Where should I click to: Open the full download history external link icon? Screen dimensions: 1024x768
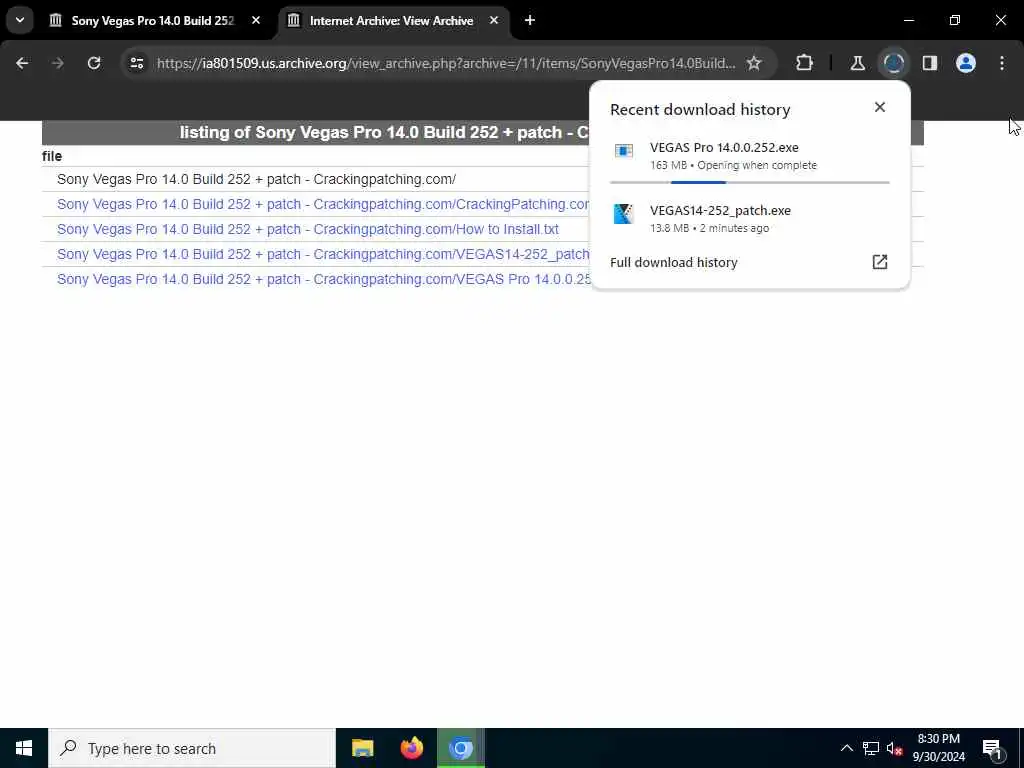[x=880, y=262]
